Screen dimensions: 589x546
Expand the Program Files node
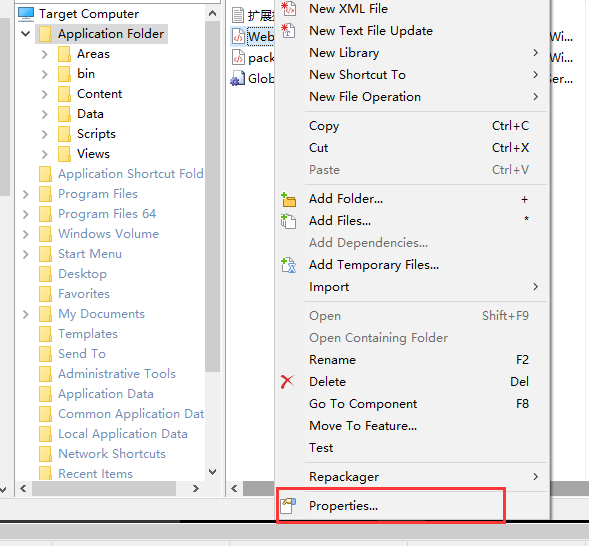pos(26,194)
